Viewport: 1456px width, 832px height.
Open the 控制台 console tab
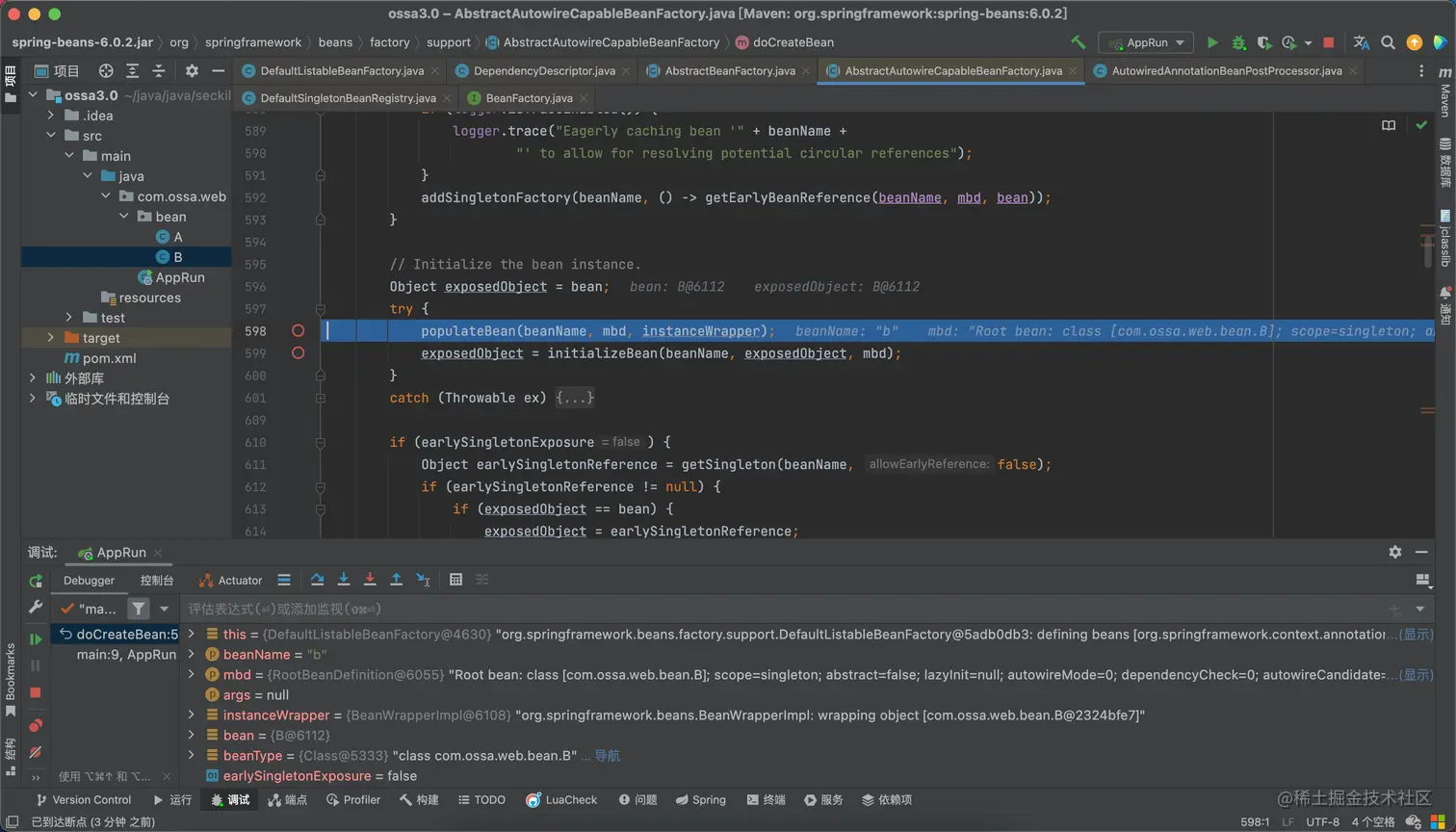coord(157,581)
